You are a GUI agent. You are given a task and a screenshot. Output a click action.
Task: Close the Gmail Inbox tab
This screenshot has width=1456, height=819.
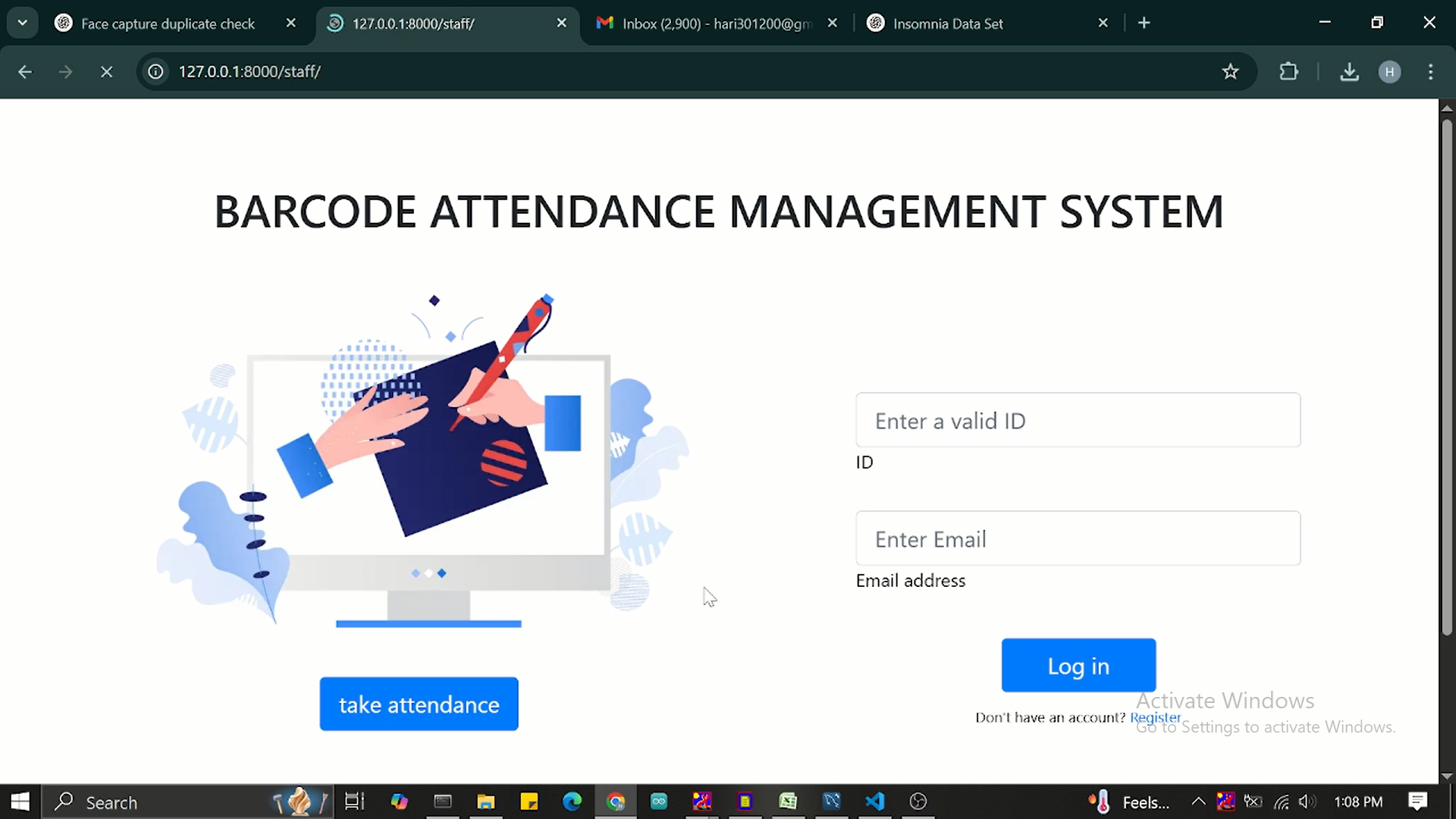(x=832, y=24)
